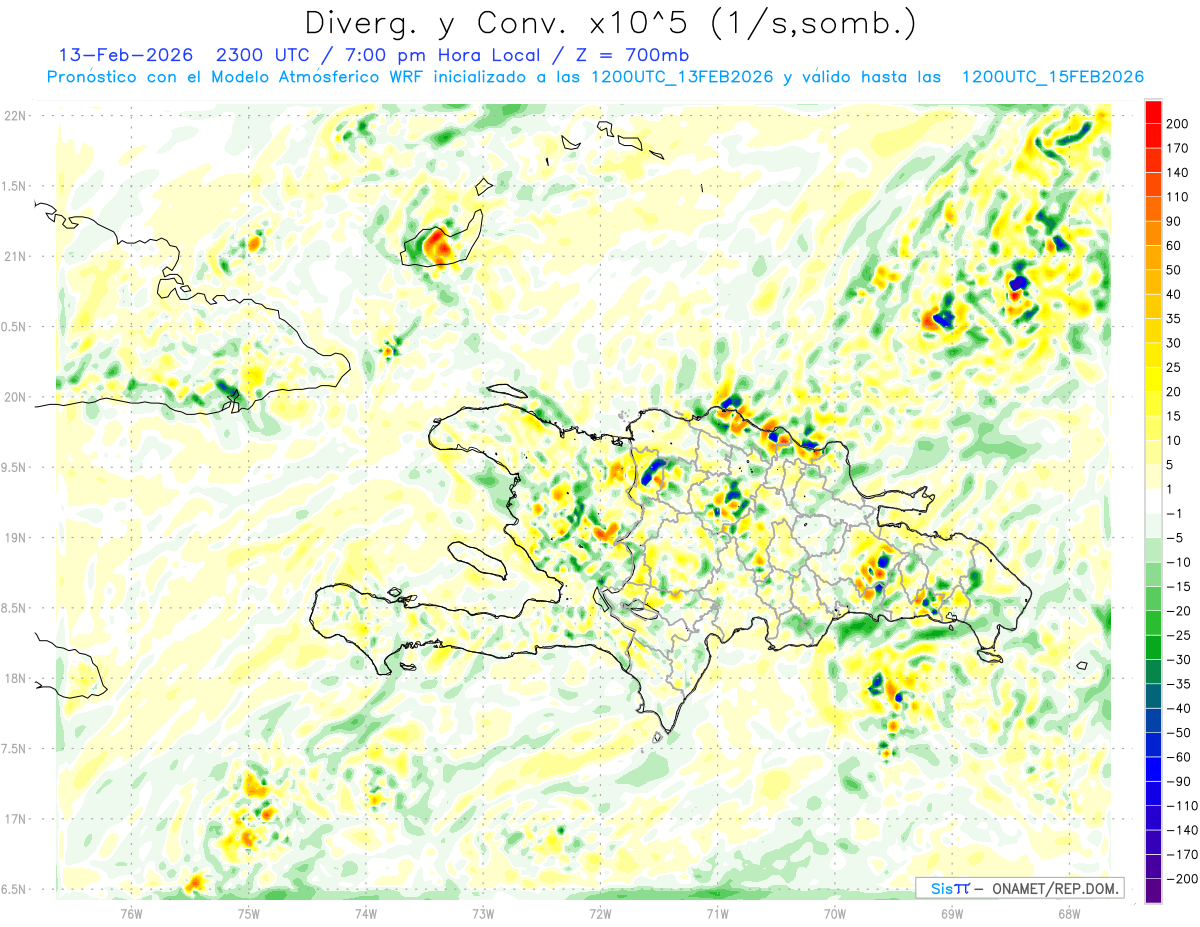This screenshot has width=1200, height=927.
Task: Click the '90' value on the colour scale
Action: click(x=1174, y=221)
